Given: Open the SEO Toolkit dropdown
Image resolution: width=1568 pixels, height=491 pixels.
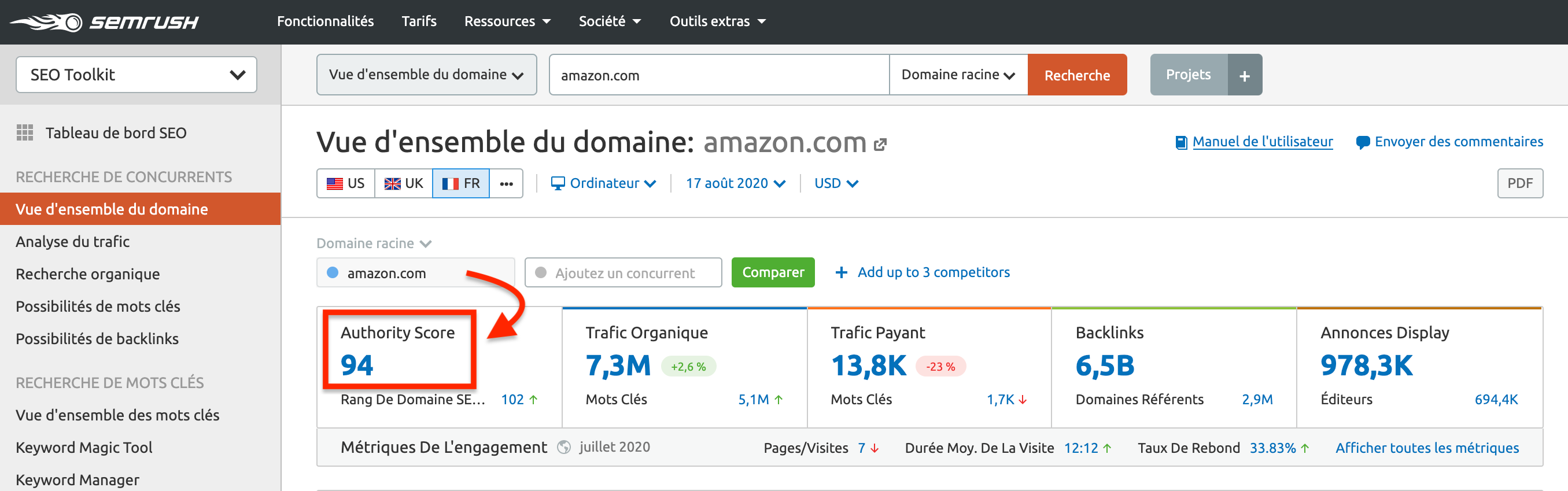Looking at the screenshot, I should click(136, 75).
